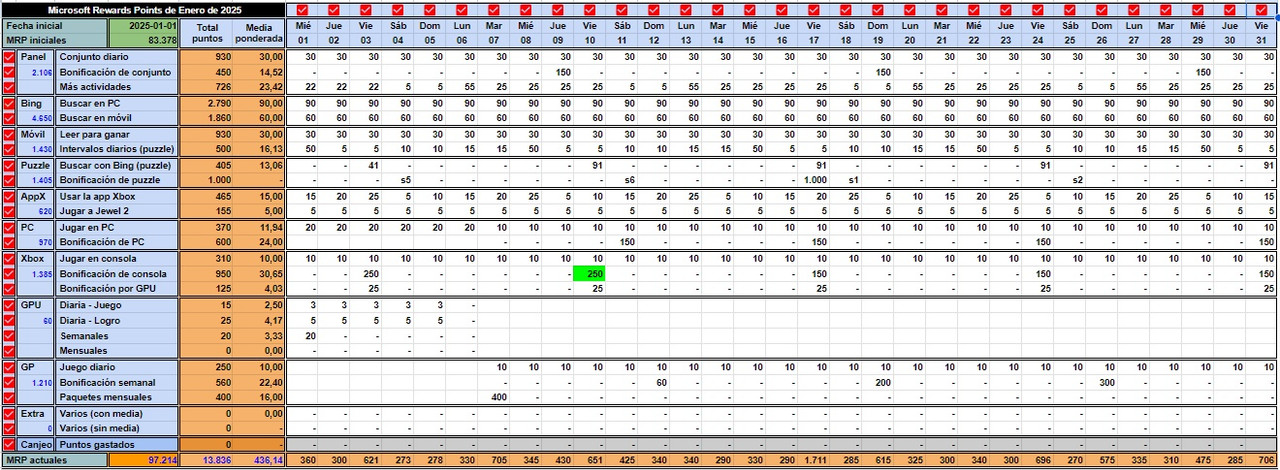1280x470 pixels.
Task: Select the daily total 1.711 cell
Action: click(x=813, y=460)
